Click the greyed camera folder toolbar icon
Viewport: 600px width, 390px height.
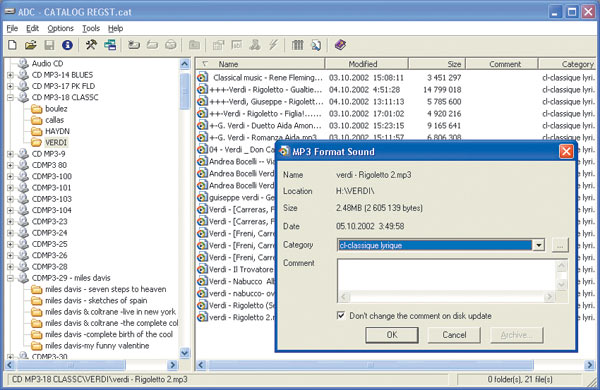[194, 45]
